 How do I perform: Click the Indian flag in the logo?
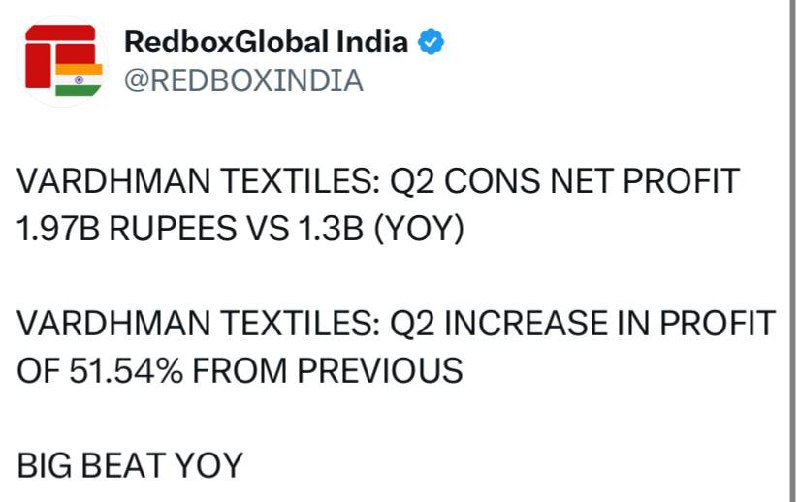click(79, 80)
